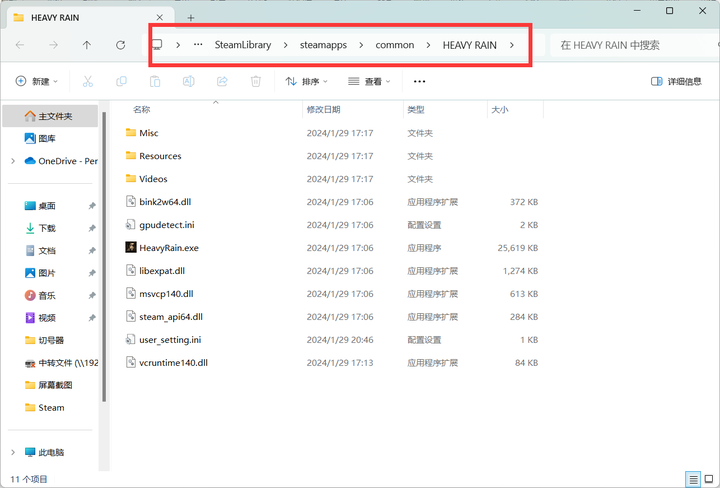Click the Rename icon in toolbar

click(188, 81)
